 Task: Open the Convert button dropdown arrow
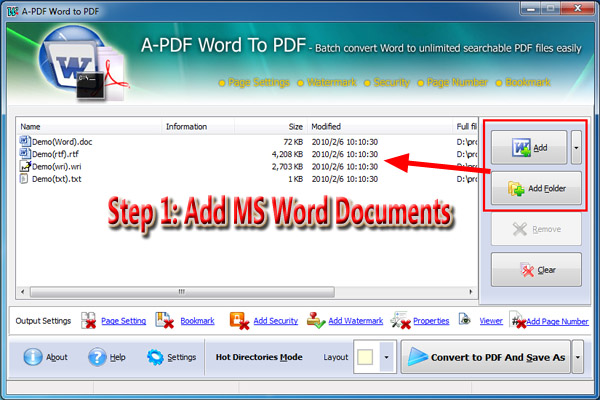click(577, 357)
